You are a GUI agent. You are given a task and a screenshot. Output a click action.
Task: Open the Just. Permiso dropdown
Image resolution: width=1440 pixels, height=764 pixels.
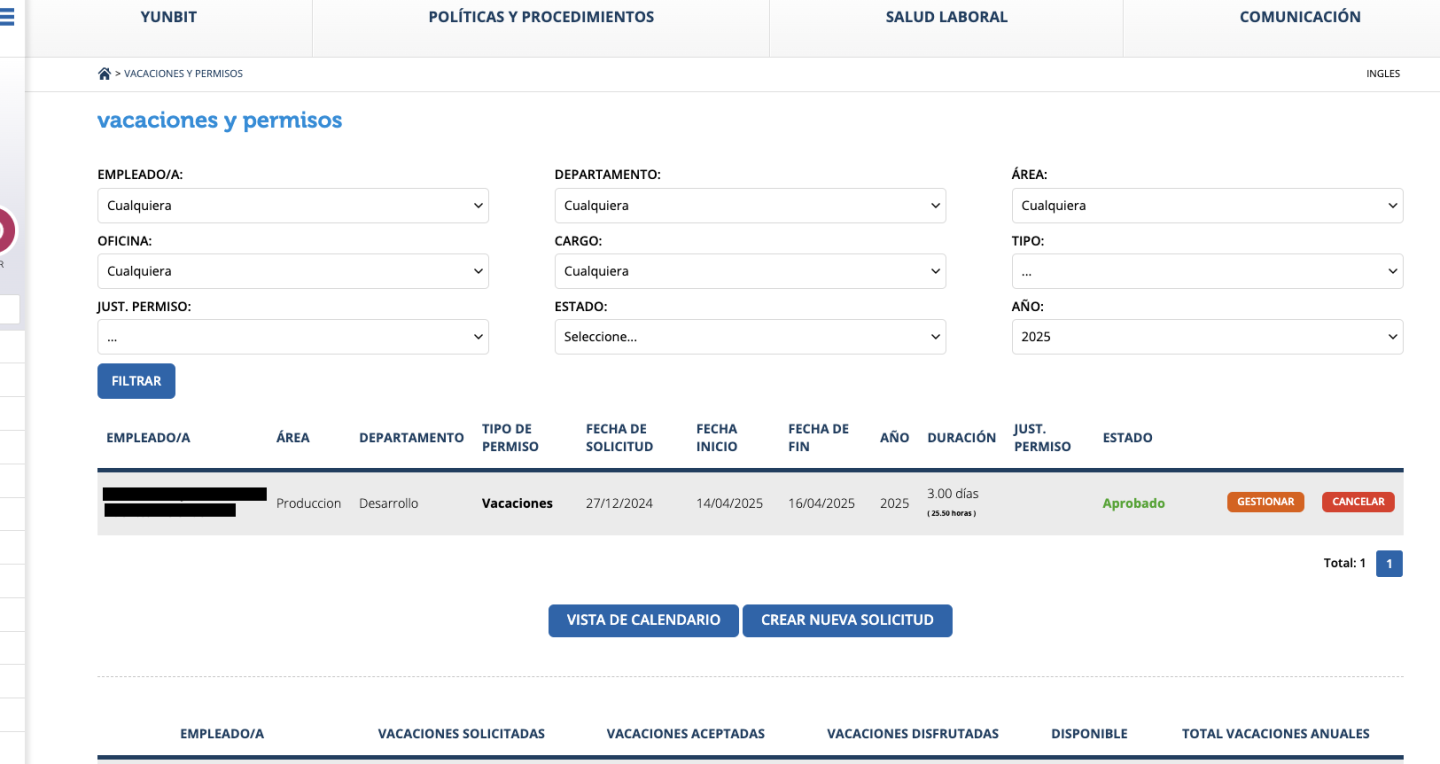pyautogui.click(x=292, y=337)
